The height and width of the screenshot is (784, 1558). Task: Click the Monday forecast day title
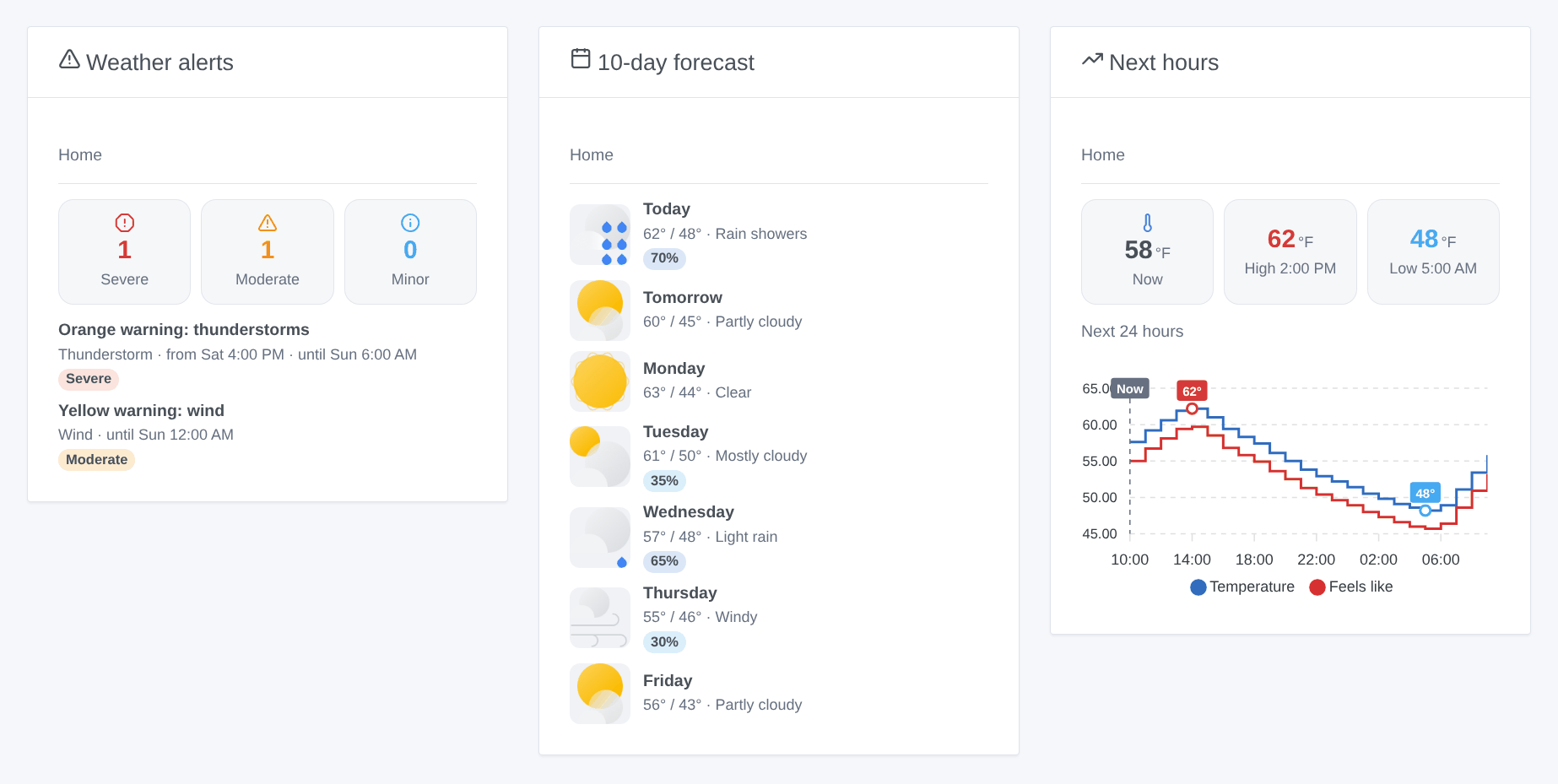coord(674,369)
